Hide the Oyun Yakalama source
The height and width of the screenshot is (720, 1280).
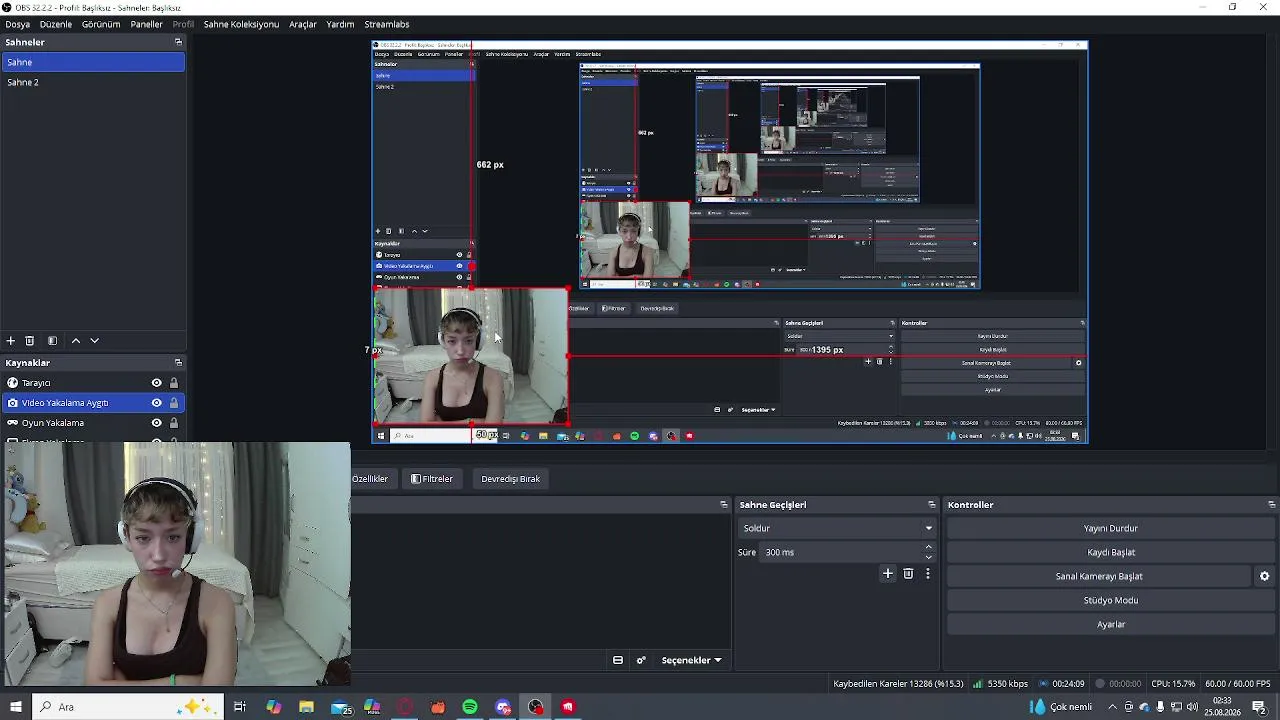tap(156, 423)
